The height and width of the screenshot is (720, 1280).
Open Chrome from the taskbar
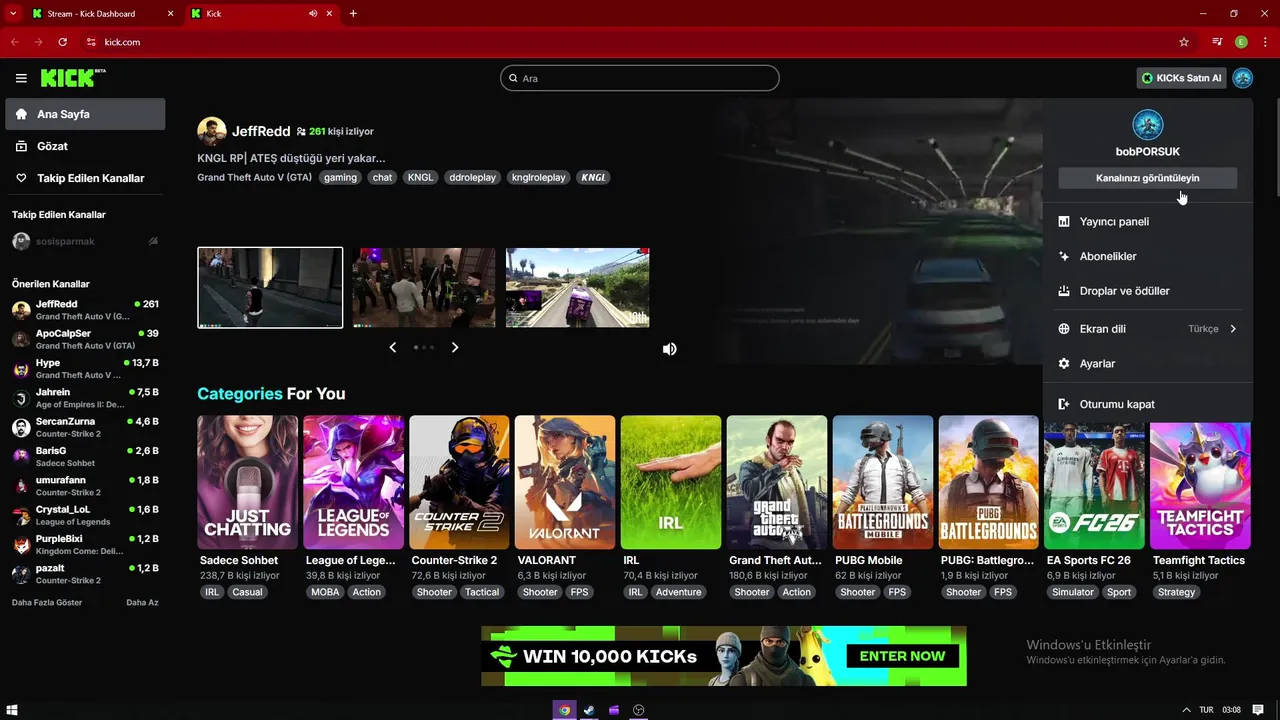[x=565, y=710]
